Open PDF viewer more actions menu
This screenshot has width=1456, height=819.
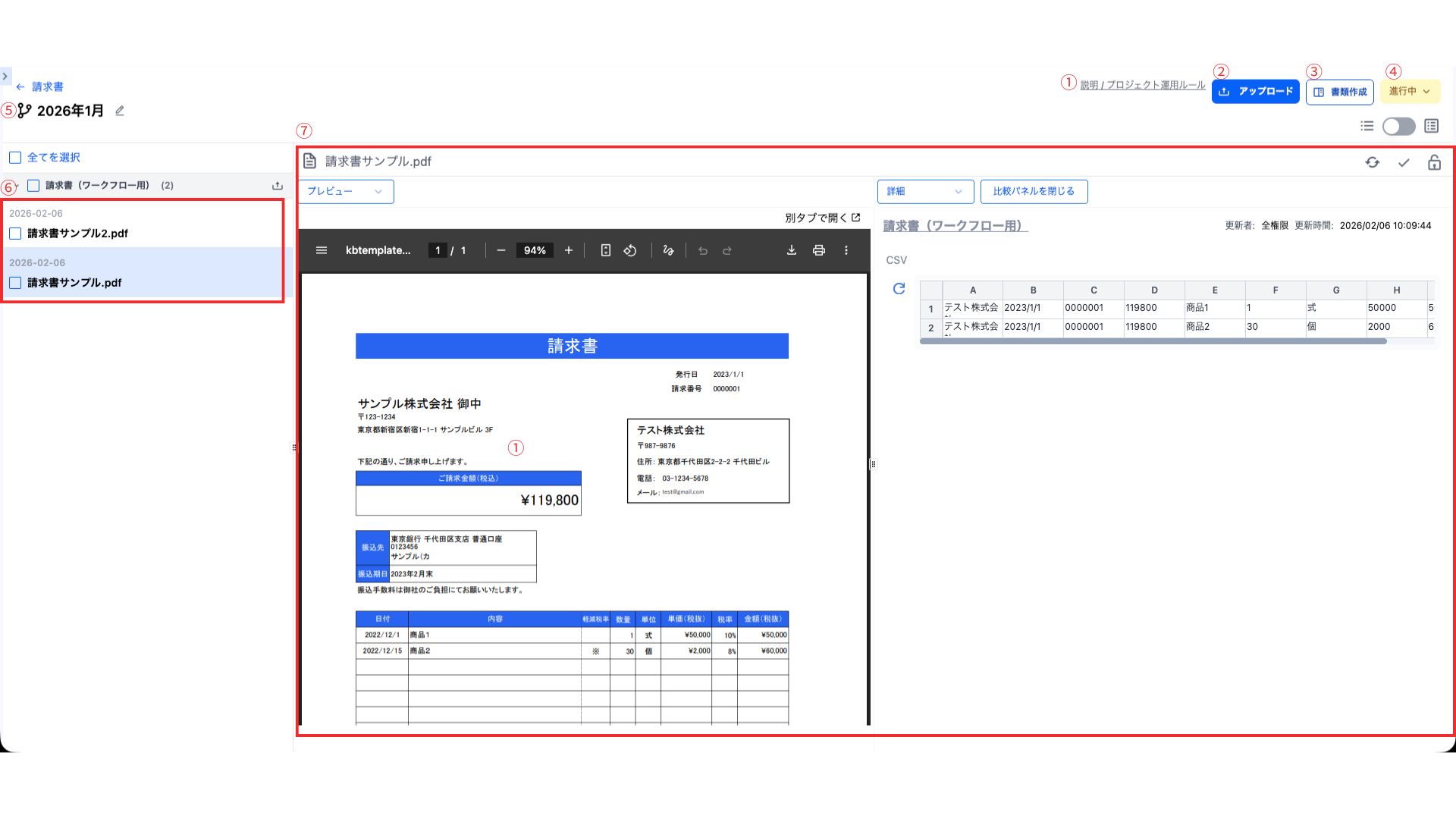pyautogui.click(x=846, y=250)
